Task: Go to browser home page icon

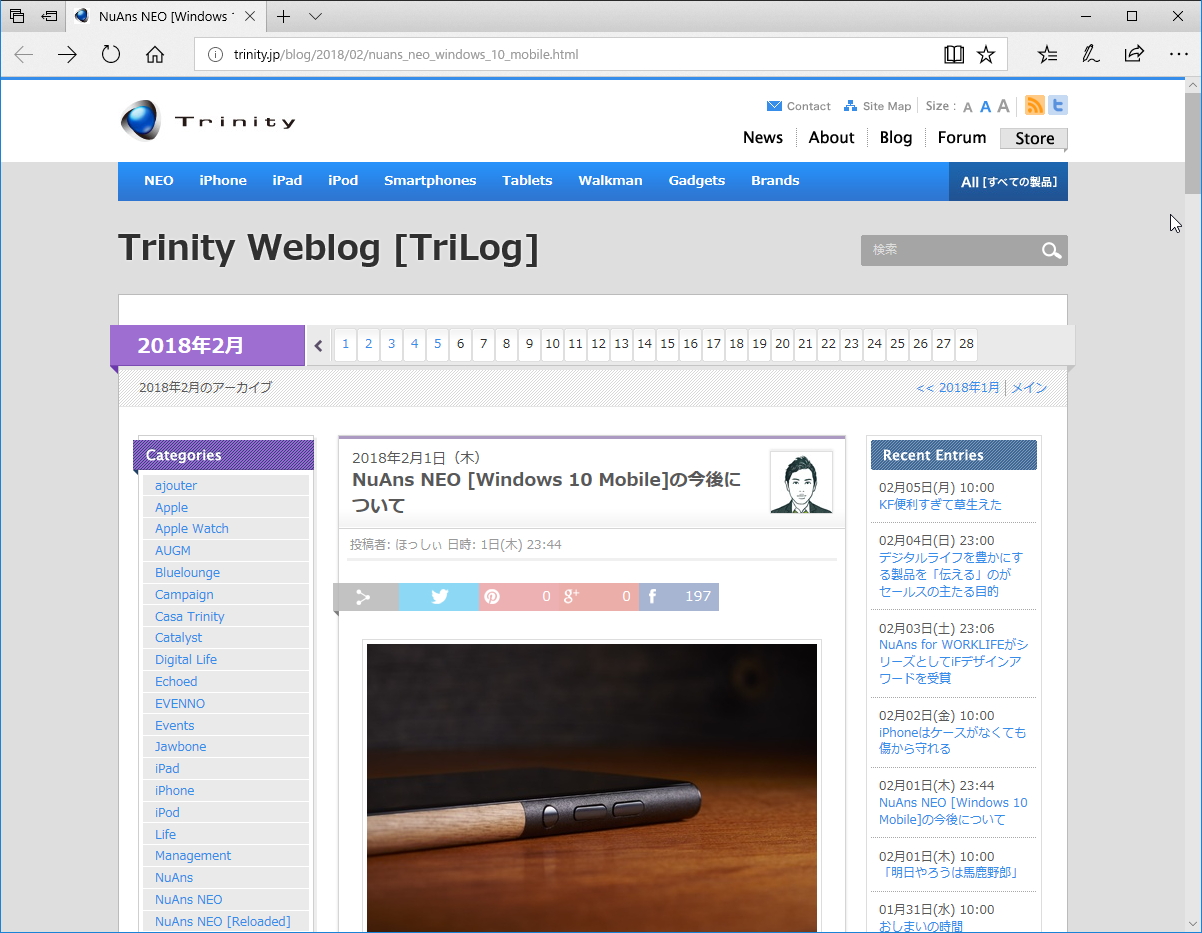Action: tap(155, 55)
